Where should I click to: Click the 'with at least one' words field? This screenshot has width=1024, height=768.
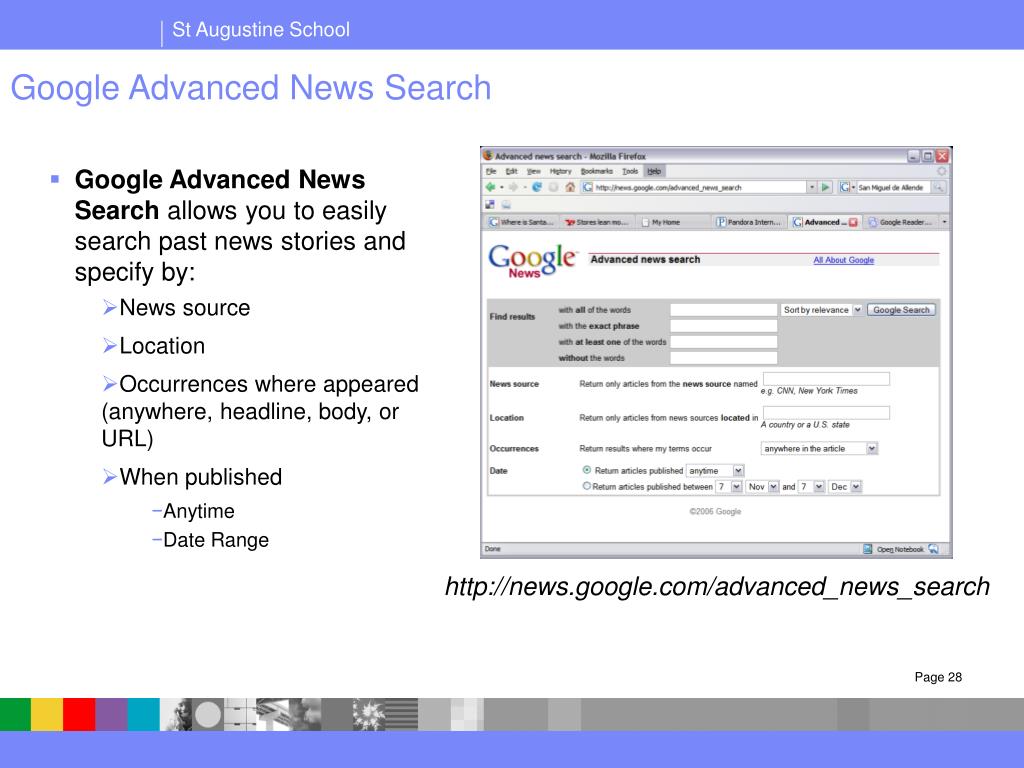[x=724, y=342]
